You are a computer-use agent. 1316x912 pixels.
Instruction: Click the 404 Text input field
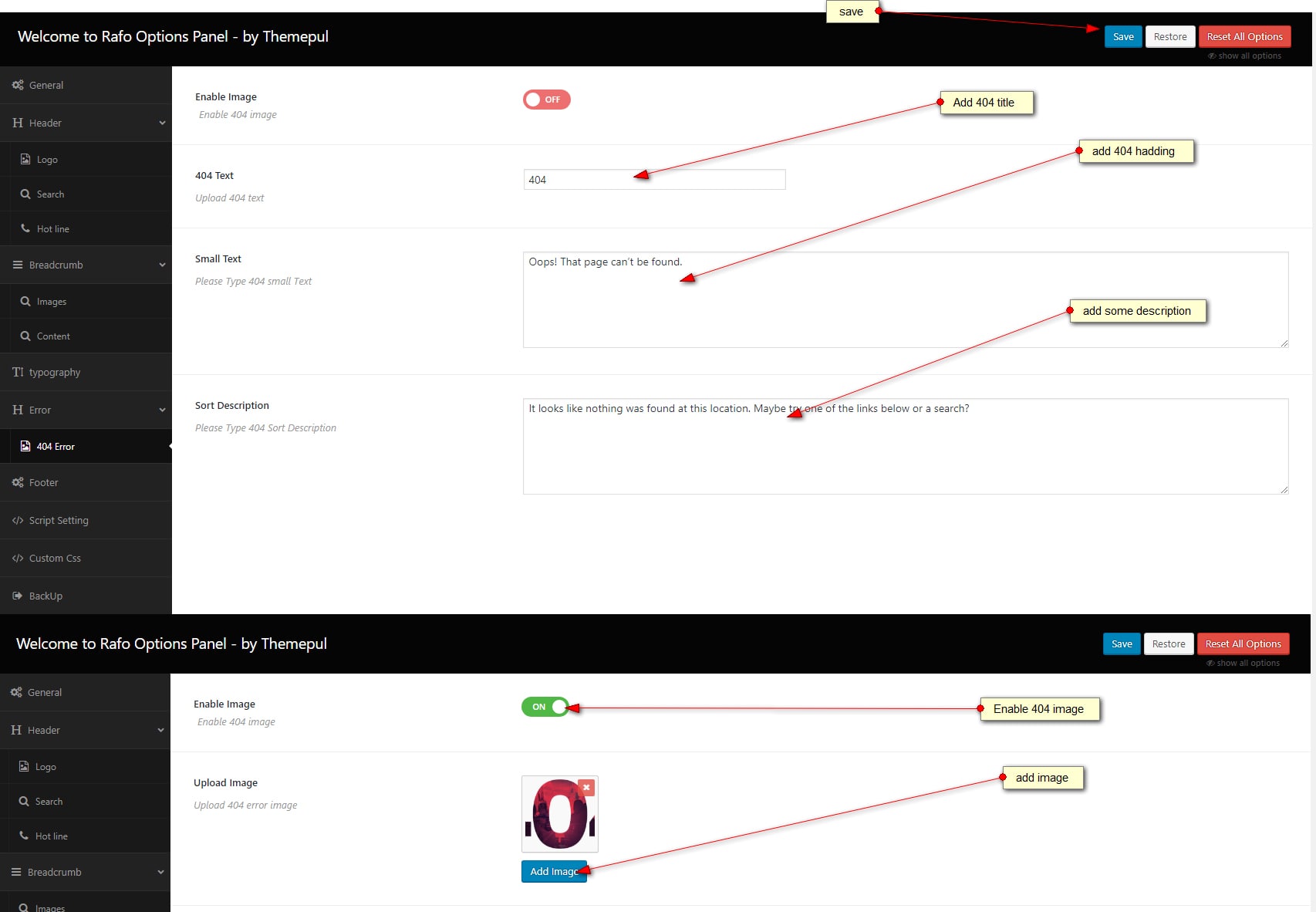click(x=654, y=180)
